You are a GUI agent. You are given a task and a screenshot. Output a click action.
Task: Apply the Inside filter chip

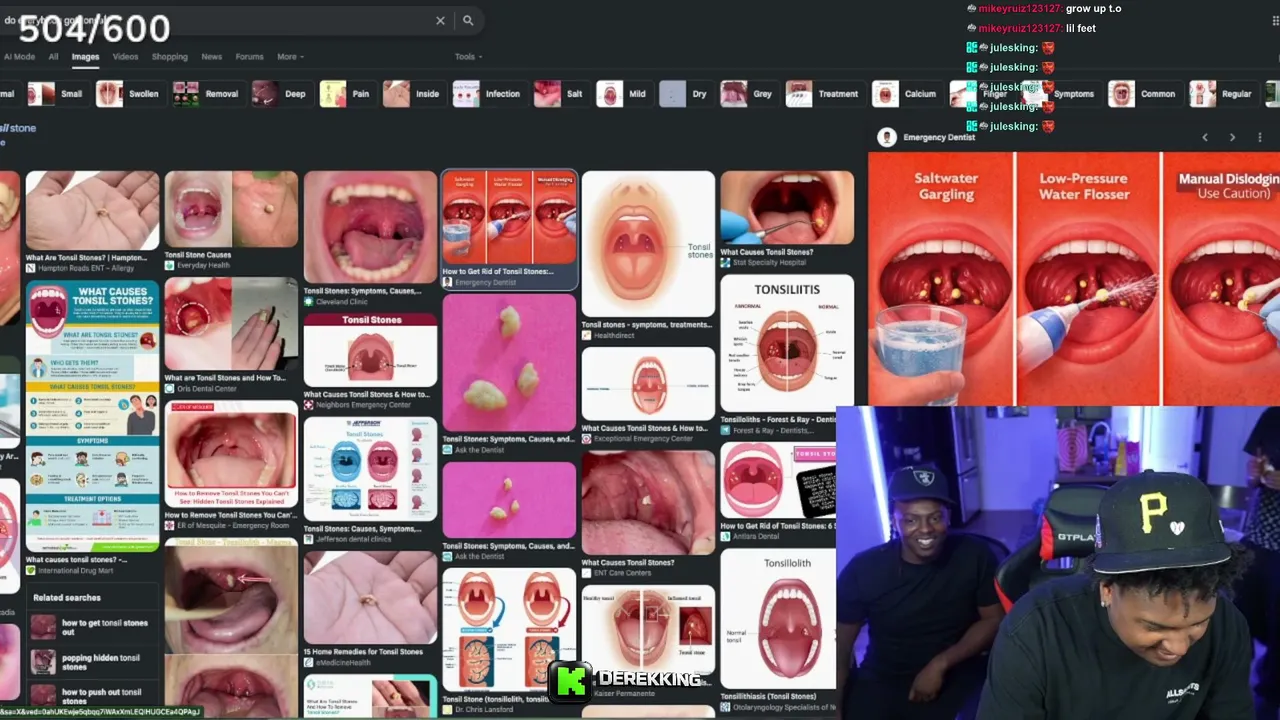click(x=413, y=94)
